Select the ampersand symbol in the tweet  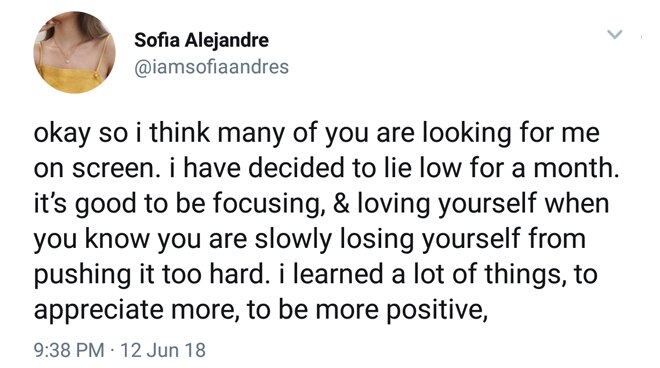[340, 203]
